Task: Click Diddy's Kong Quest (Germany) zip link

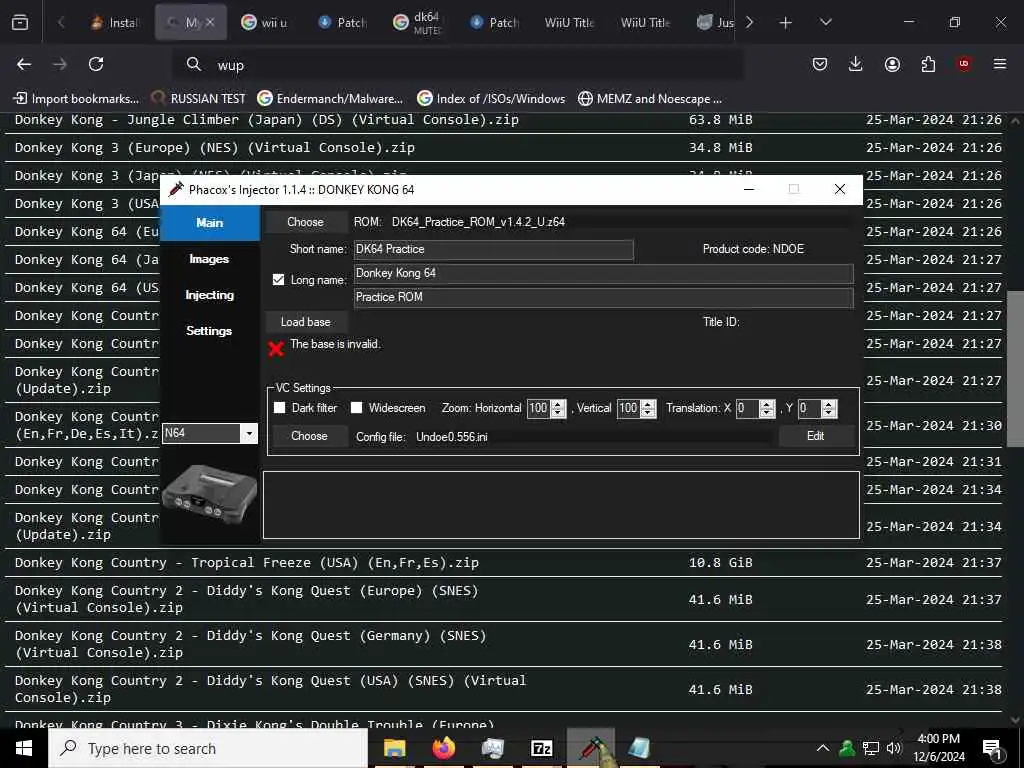Action: [x=250, y=644]
